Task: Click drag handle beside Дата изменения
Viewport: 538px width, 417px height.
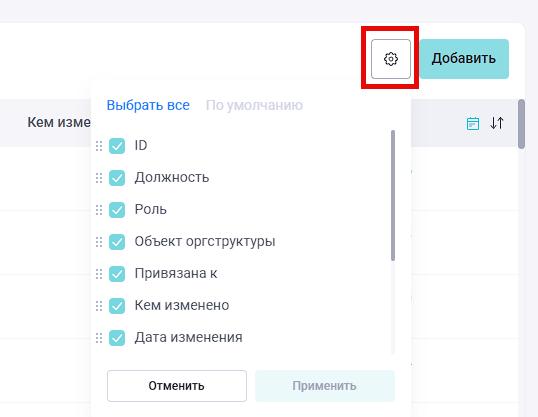Action: pyautogui.click(x=99, y=338)
